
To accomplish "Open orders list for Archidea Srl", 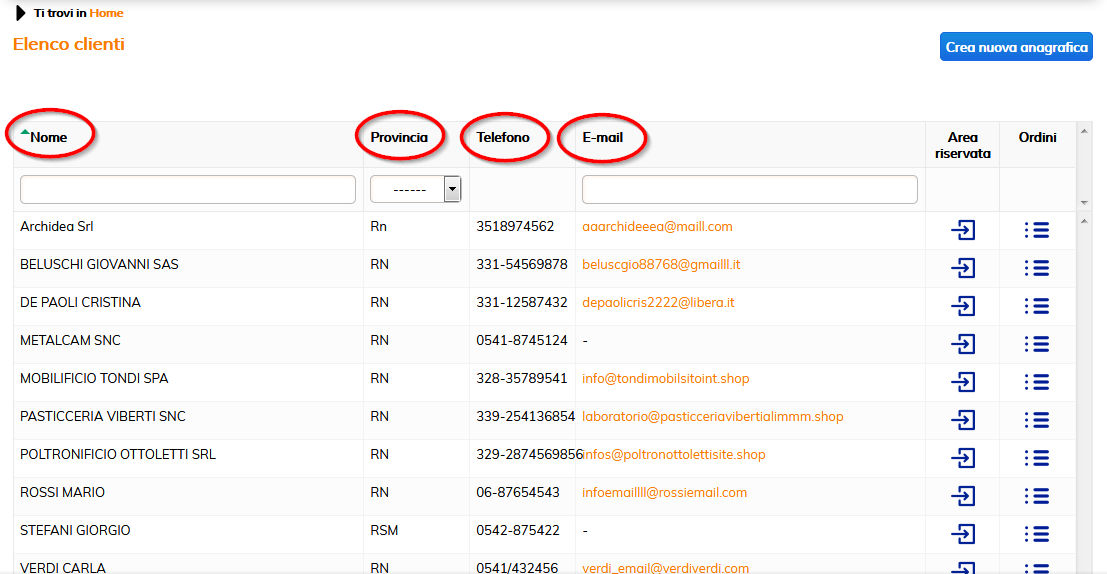I will (1037, 230).
